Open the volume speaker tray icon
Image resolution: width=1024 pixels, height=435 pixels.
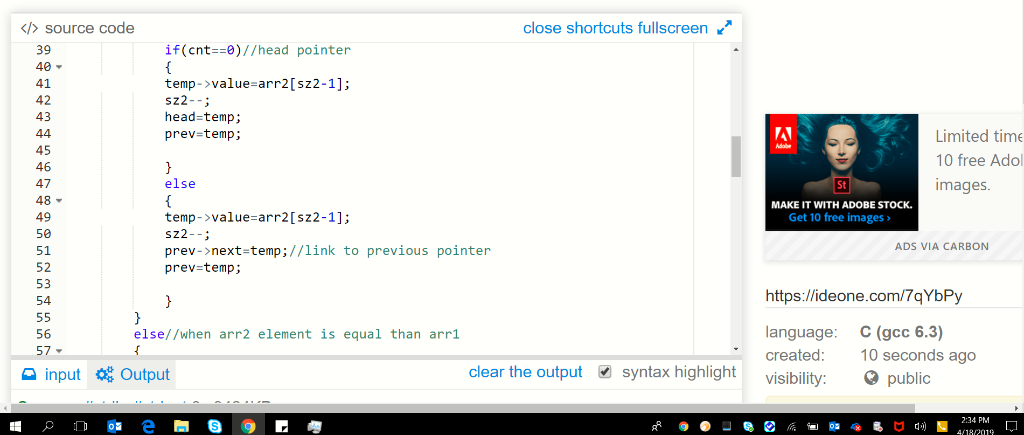click(x=921, y=427)
